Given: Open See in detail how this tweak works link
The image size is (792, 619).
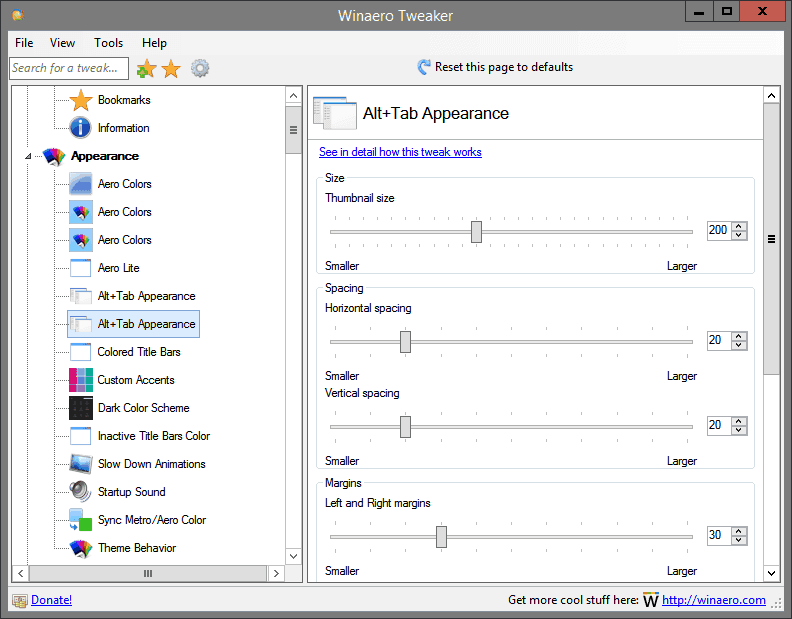Looking at the screenshot, I should [x=400, y=152].
